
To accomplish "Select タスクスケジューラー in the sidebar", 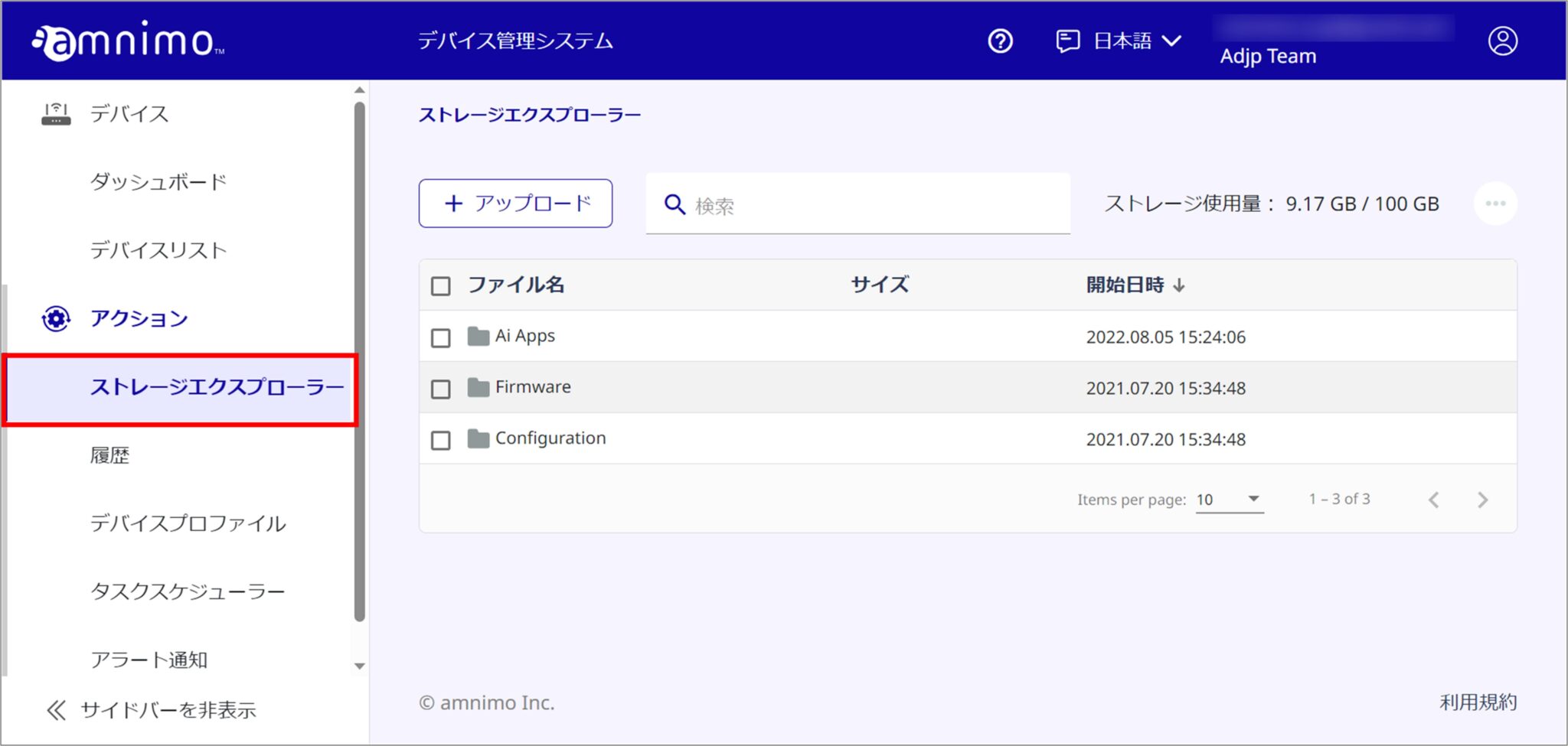I will [188, 591].
